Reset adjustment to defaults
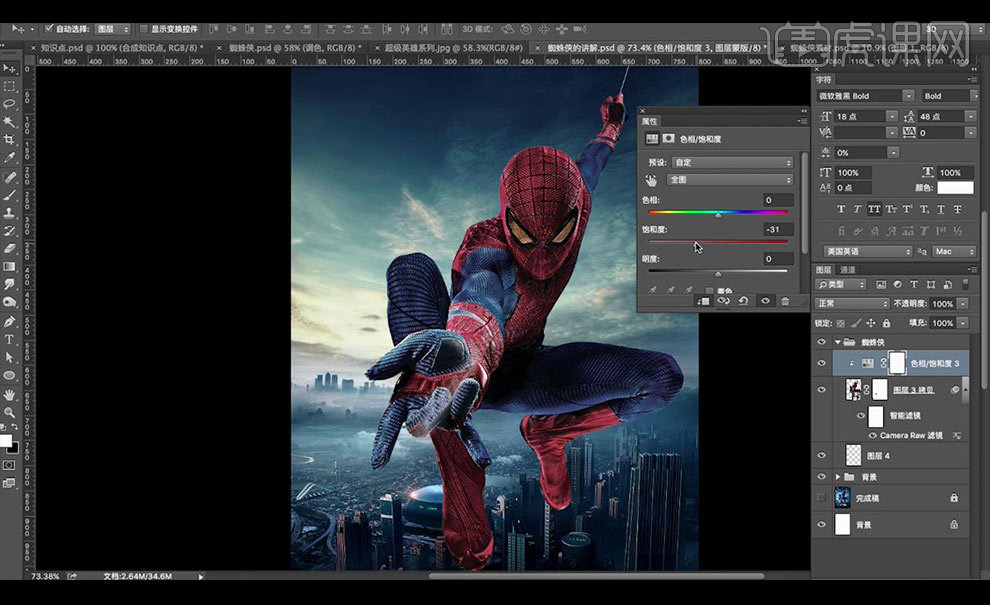 click(744, 301)
